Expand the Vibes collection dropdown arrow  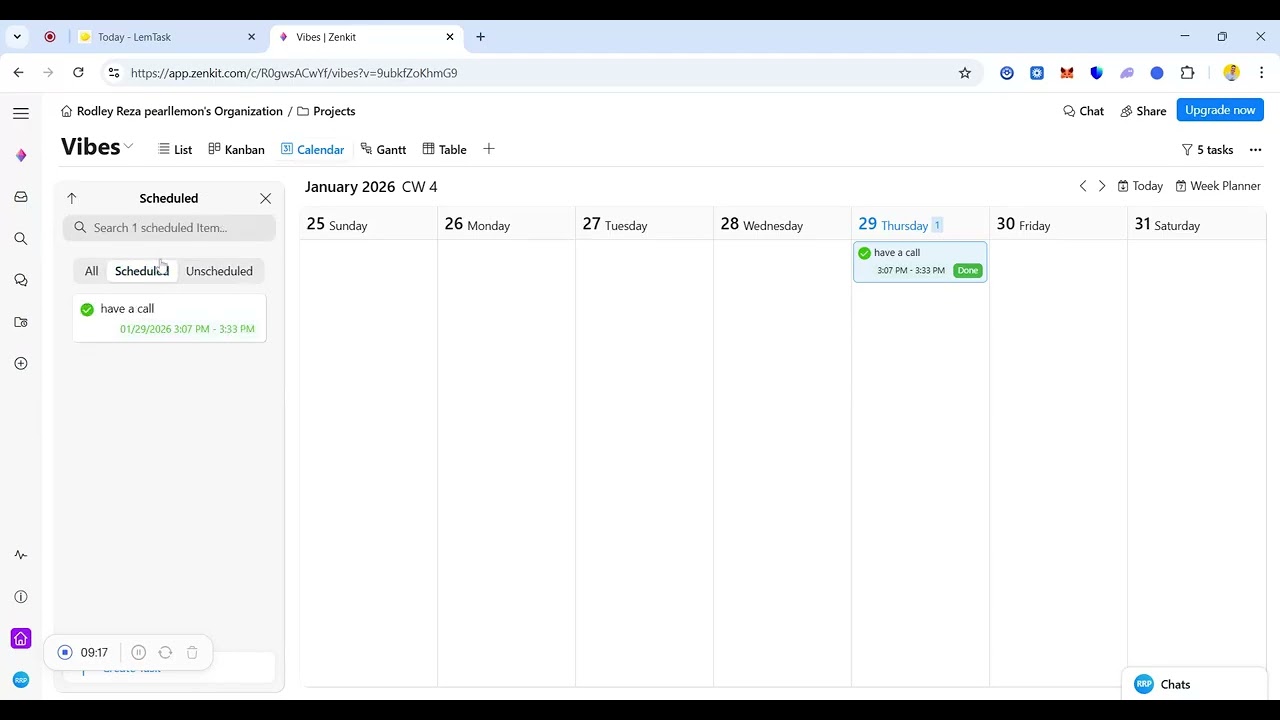pos(128,147)
